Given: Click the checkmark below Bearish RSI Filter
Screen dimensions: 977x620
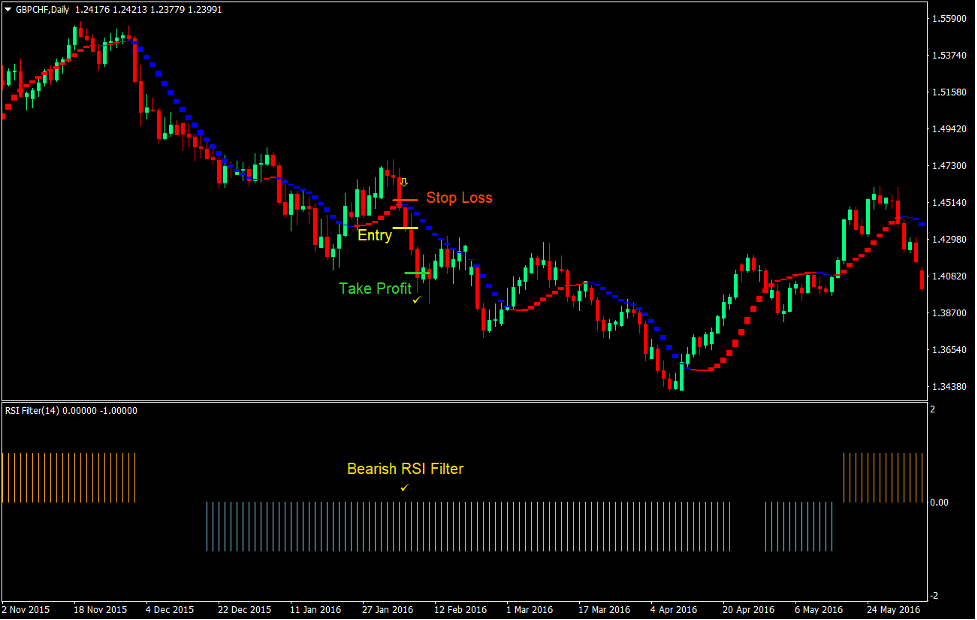Looking at the screenshot, I should 405,487.
